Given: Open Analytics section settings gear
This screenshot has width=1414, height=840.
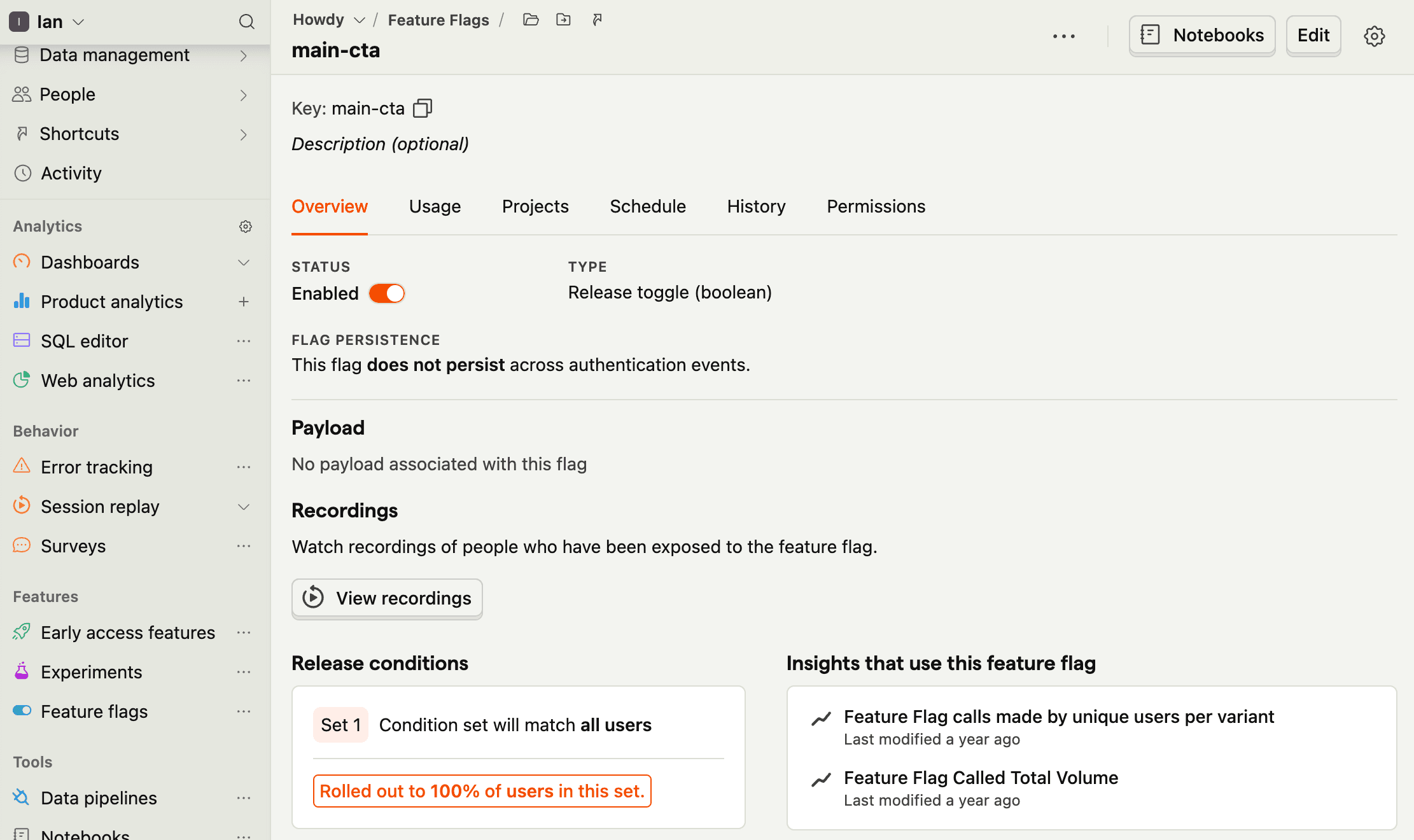Looking at the screenshot, I should point(246,227).
